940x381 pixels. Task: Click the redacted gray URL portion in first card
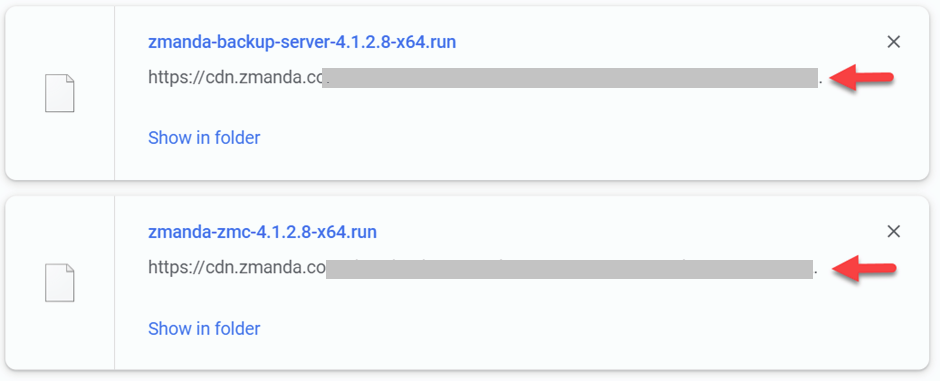(570, 78)
